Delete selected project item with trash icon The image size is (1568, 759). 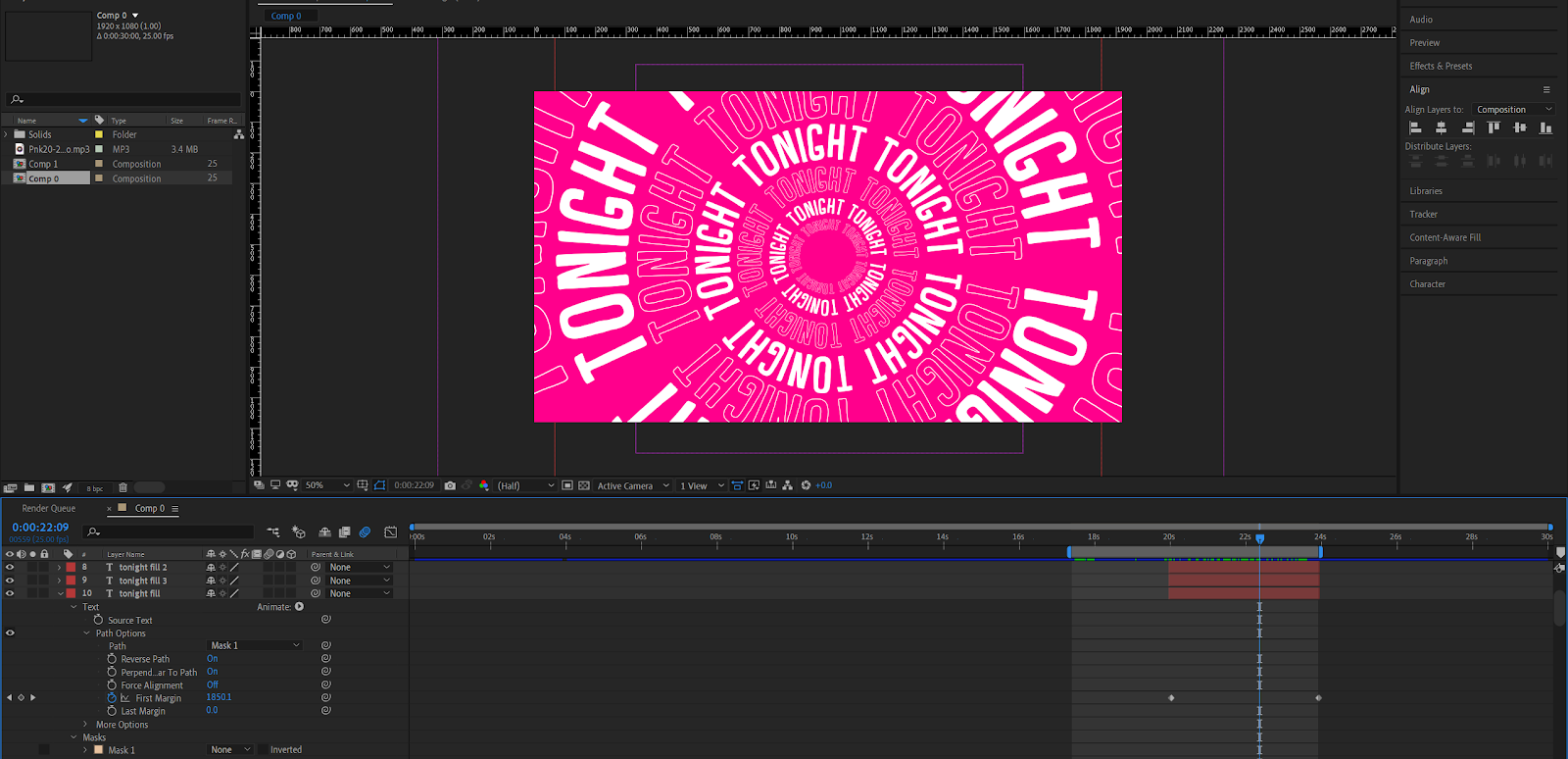(x=122, y=487)
